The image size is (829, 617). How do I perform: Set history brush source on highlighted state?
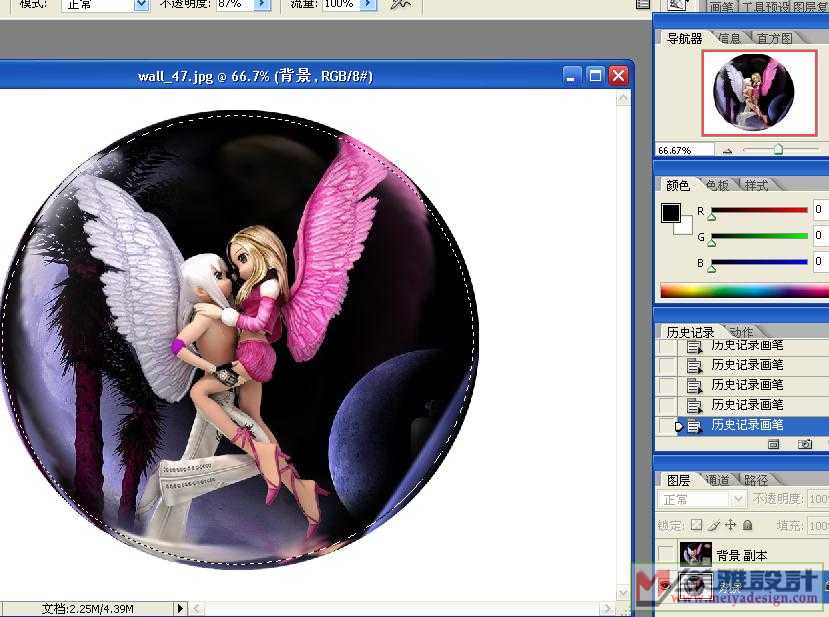[x=668, y=426]
